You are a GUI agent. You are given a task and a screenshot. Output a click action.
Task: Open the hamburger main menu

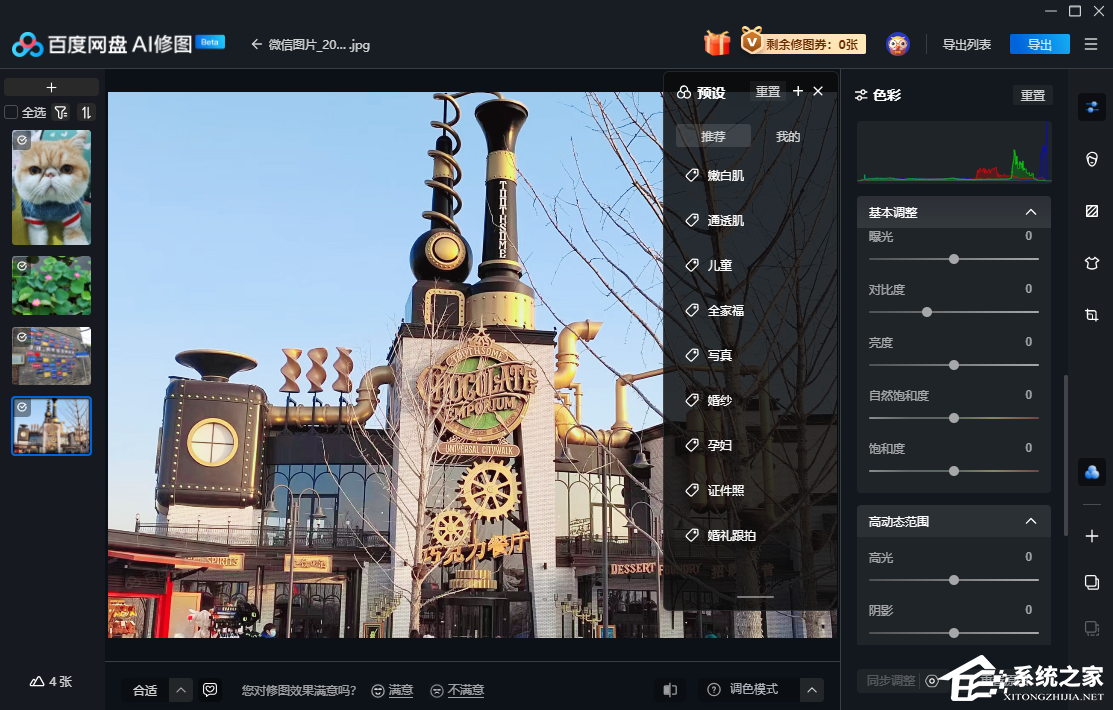click(1091, 44)
